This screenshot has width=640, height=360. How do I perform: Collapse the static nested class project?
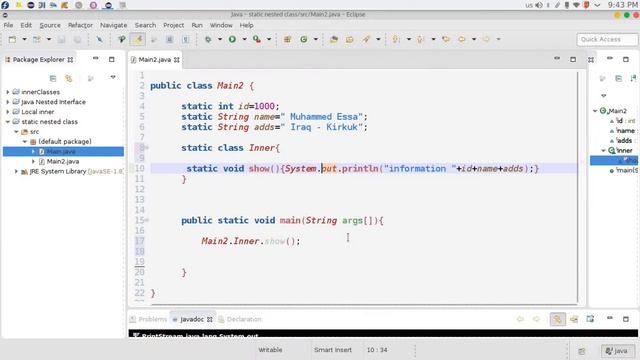(8, 122)
